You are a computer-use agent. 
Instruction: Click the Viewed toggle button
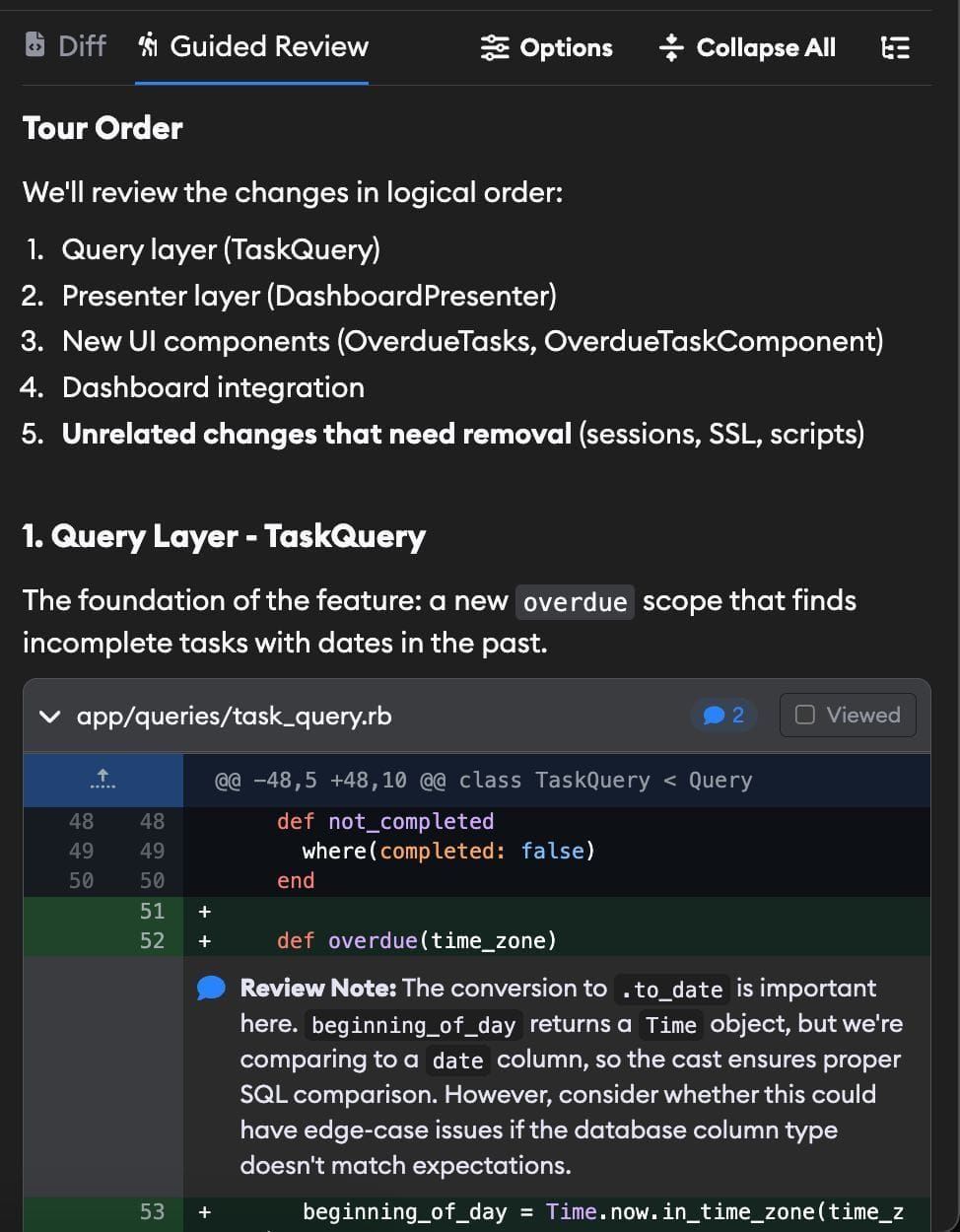(x=846, y=715)
